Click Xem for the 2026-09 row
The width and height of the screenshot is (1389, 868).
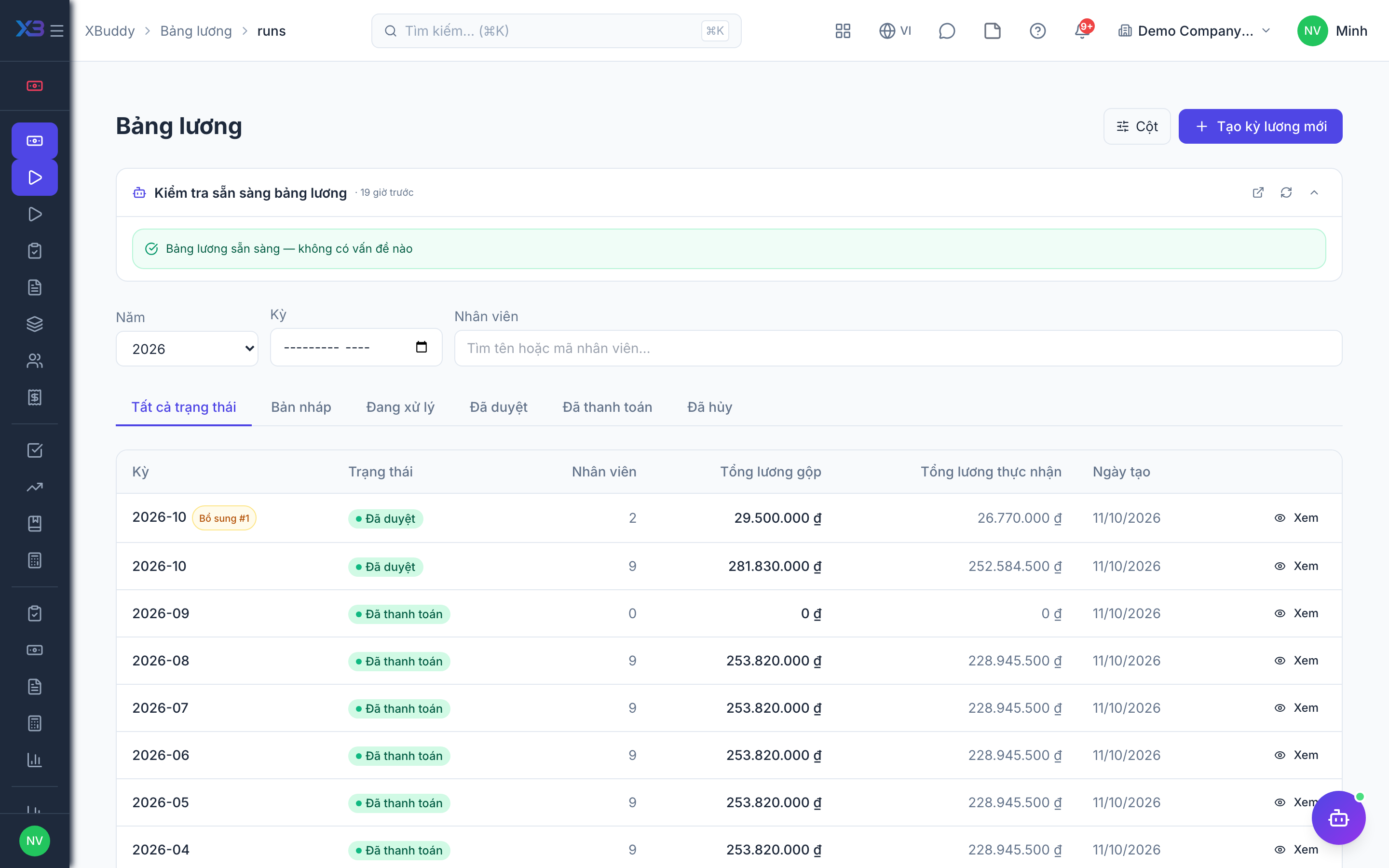[x=1296, y=613]
